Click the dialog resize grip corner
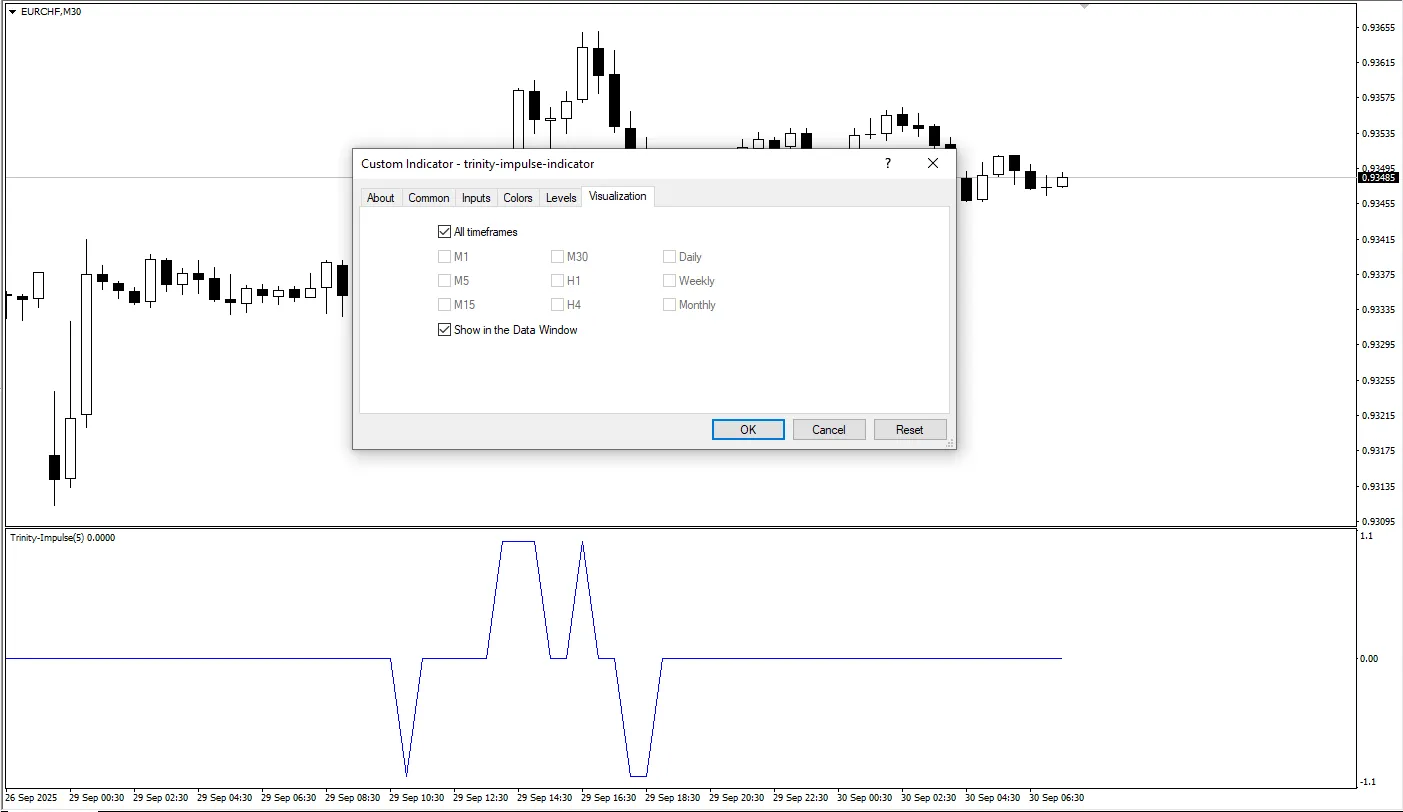The height and width of the screenshot is (812, 1403). coord(949,442)
